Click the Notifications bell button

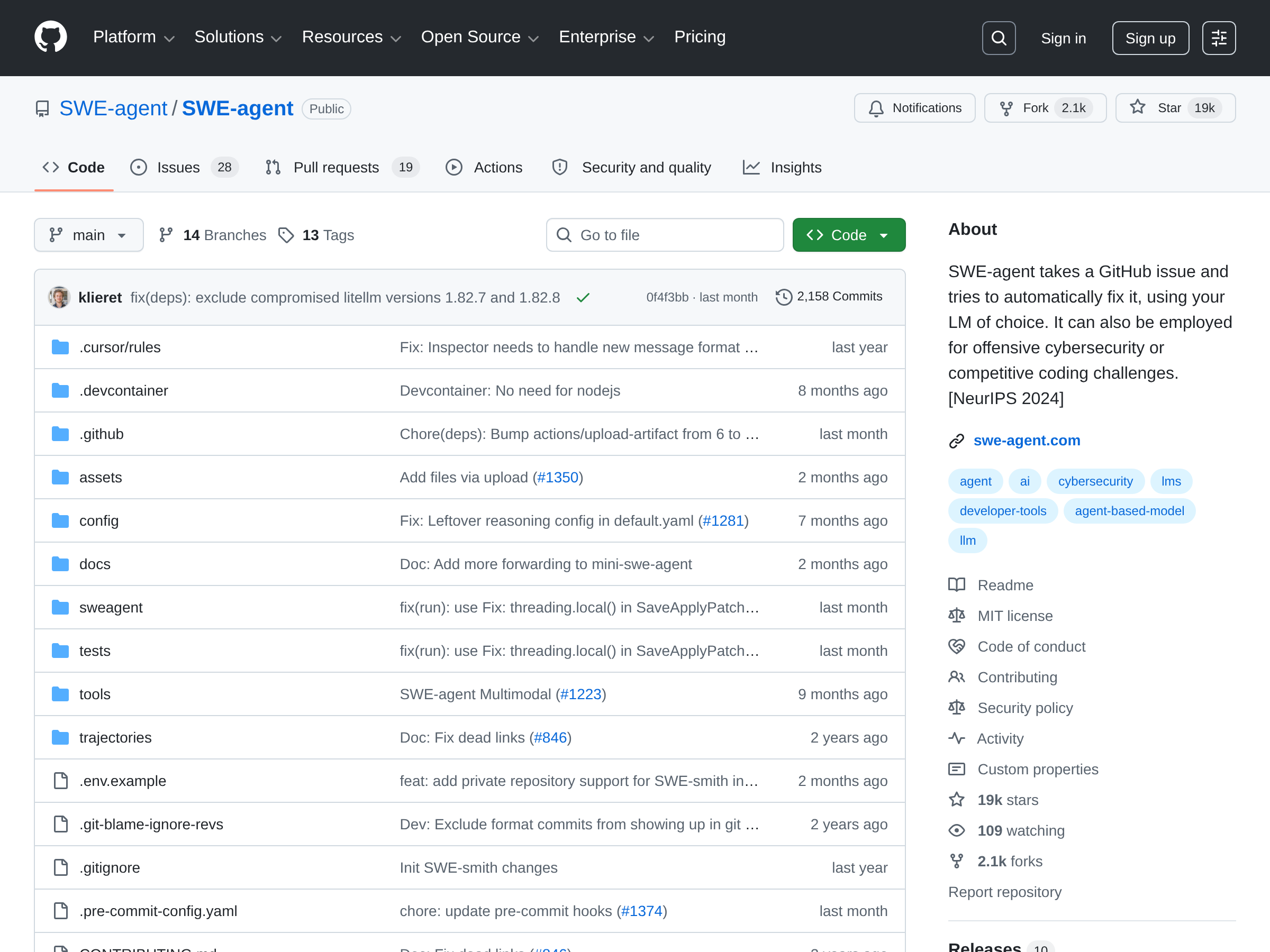tap(914, 108)
